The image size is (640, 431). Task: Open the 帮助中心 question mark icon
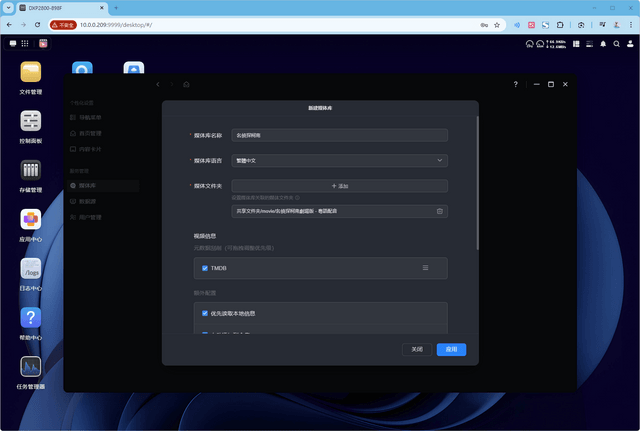tap(31, 318)
